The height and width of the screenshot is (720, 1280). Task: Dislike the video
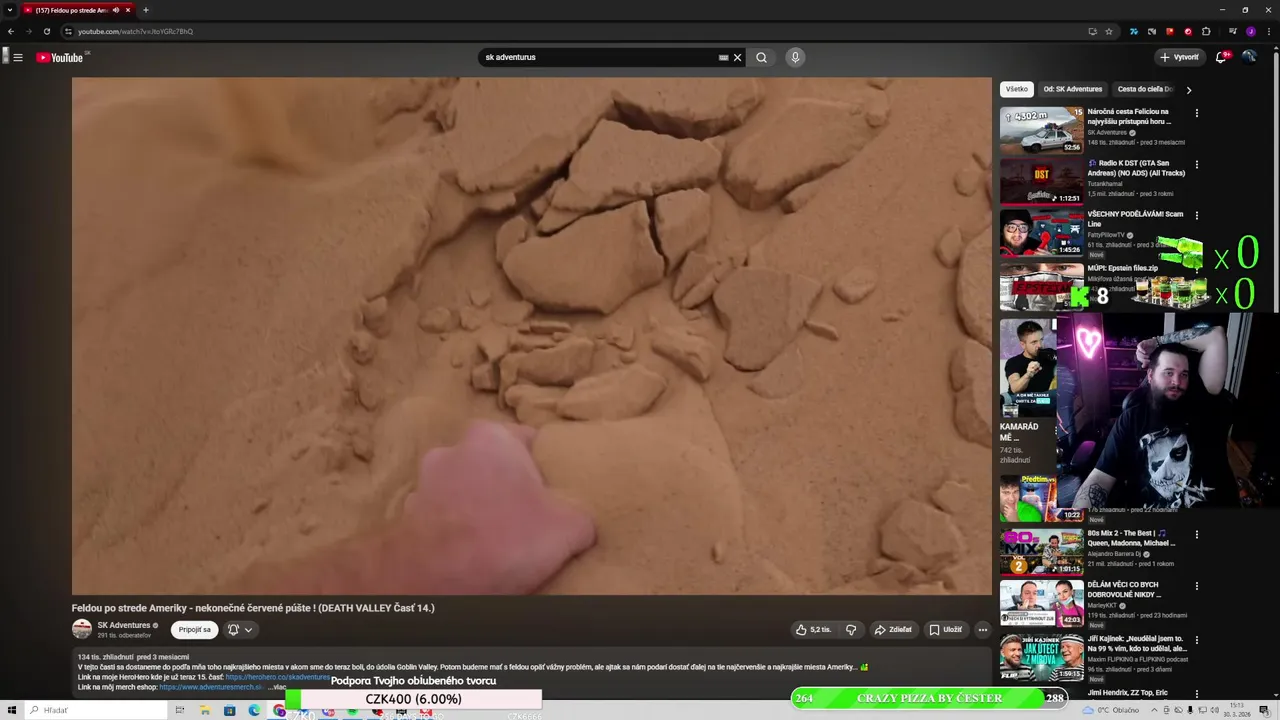(x=851, y=630)
